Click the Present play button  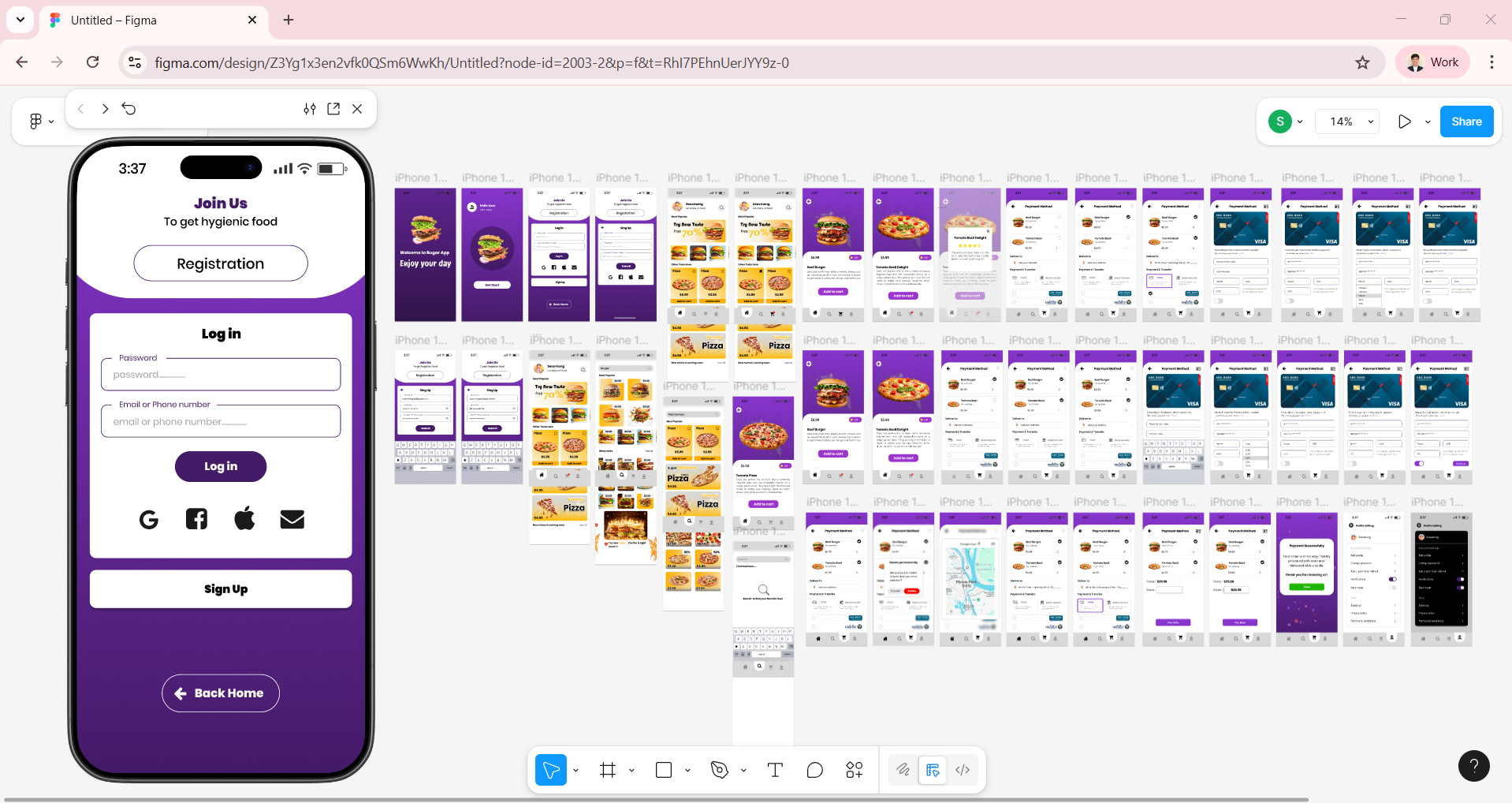pos(1404,121)
